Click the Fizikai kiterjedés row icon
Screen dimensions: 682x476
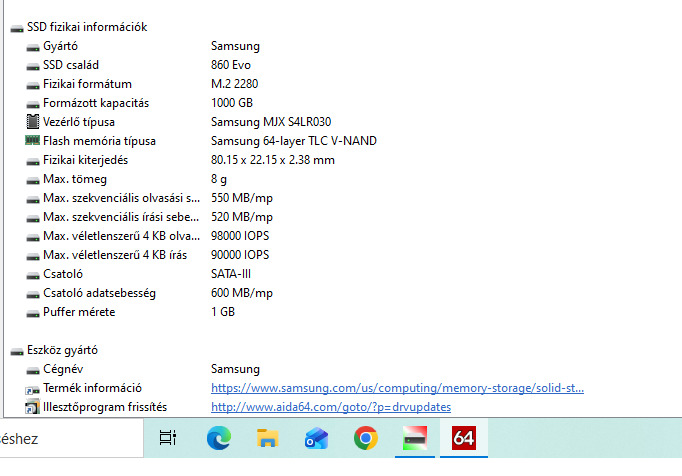click(33, 162)
